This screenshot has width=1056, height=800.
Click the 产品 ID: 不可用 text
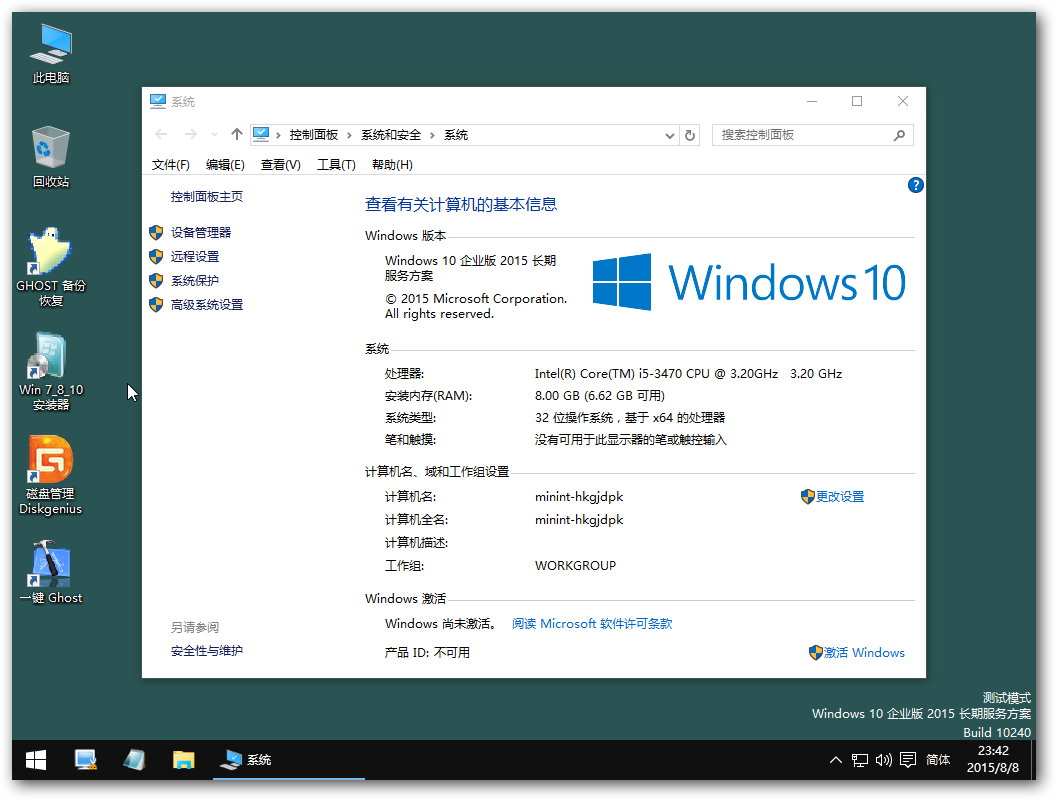point(427,653)
